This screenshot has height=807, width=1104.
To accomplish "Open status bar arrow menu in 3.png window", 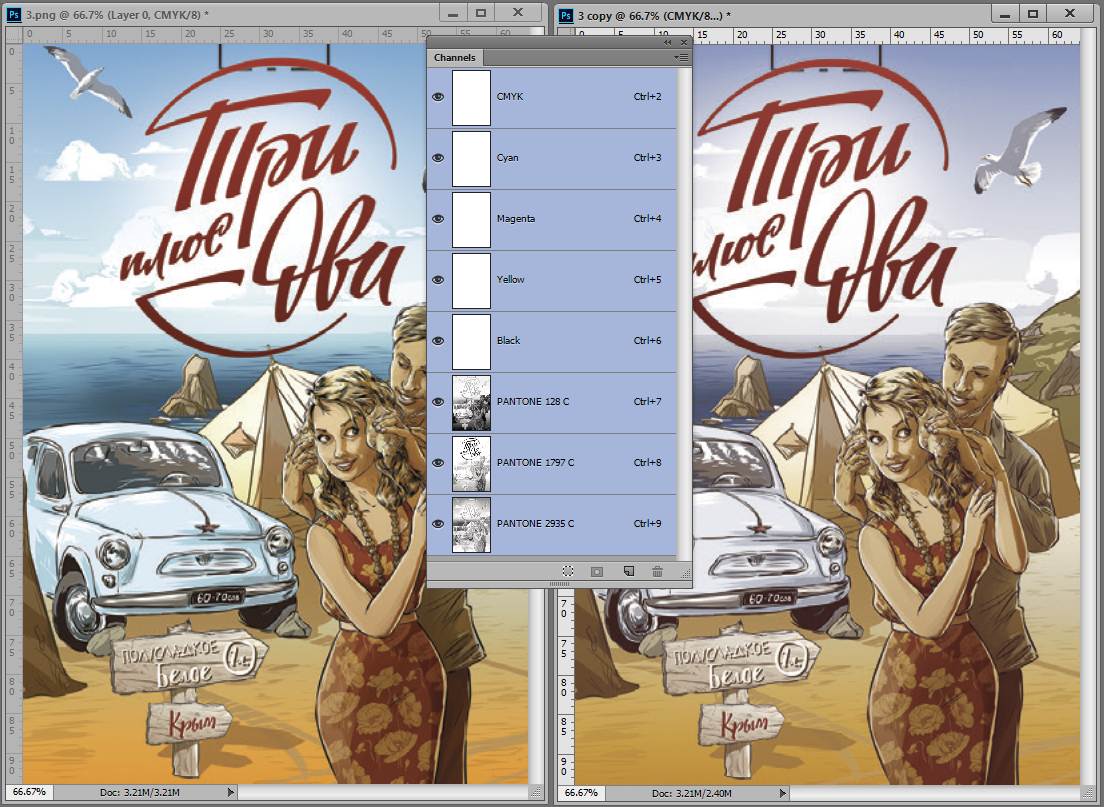I will (x=230, y=792).
